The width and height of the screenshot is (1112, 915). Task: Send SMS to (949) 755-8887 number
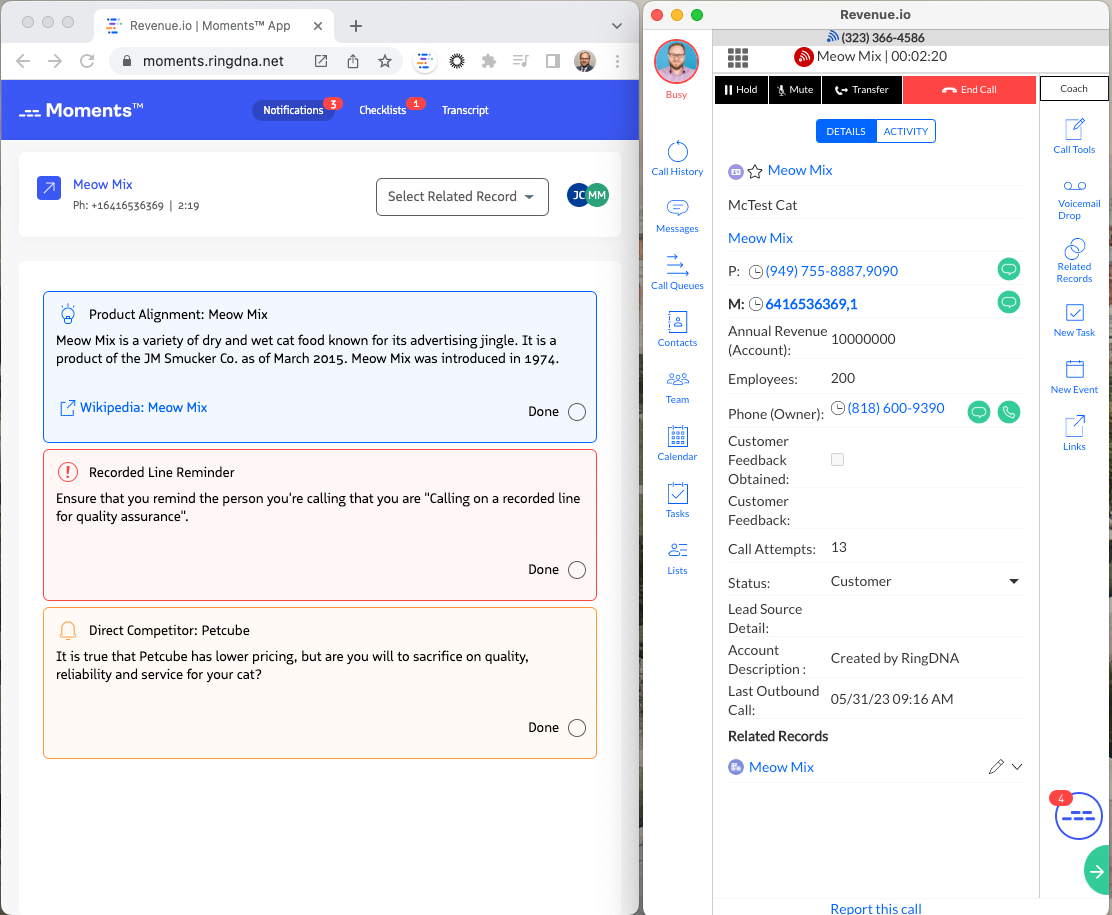[1008, 270]
